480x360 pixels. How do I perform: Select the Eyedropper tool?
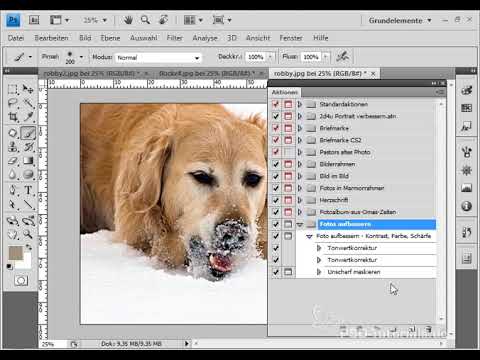(28, 117)
